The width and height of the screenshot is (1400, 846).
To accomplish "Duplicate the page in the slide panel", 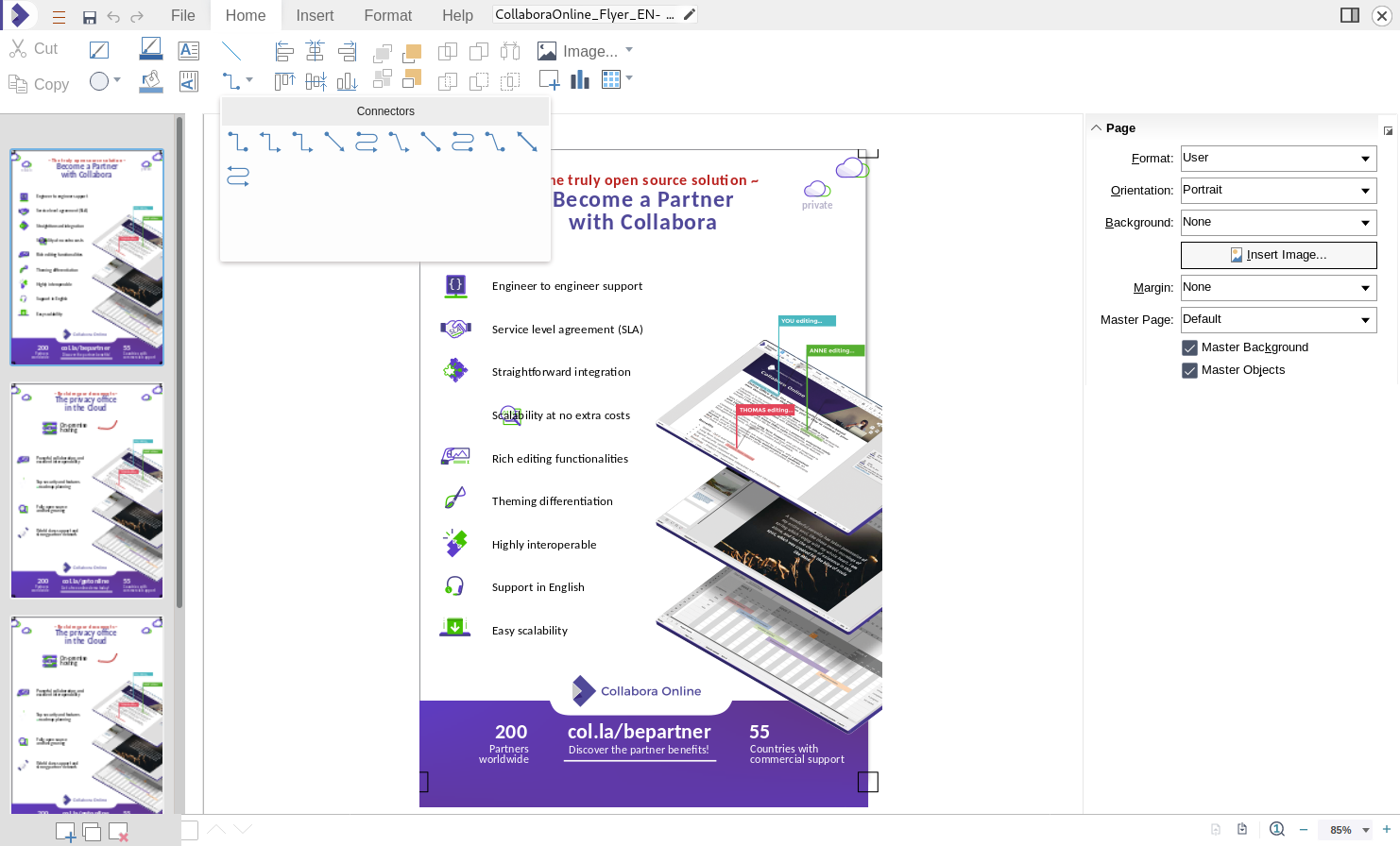I will pyautogui.click(x=92, y=832).
